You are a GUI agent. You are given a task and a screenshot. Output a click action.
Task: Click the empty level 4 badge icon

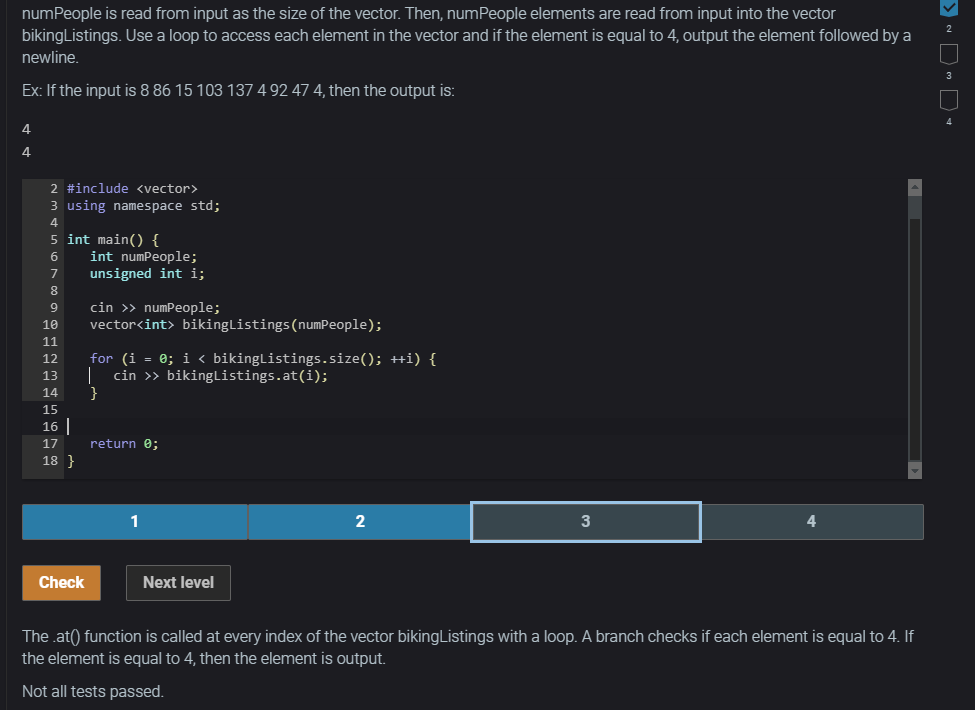coord(948,100)
